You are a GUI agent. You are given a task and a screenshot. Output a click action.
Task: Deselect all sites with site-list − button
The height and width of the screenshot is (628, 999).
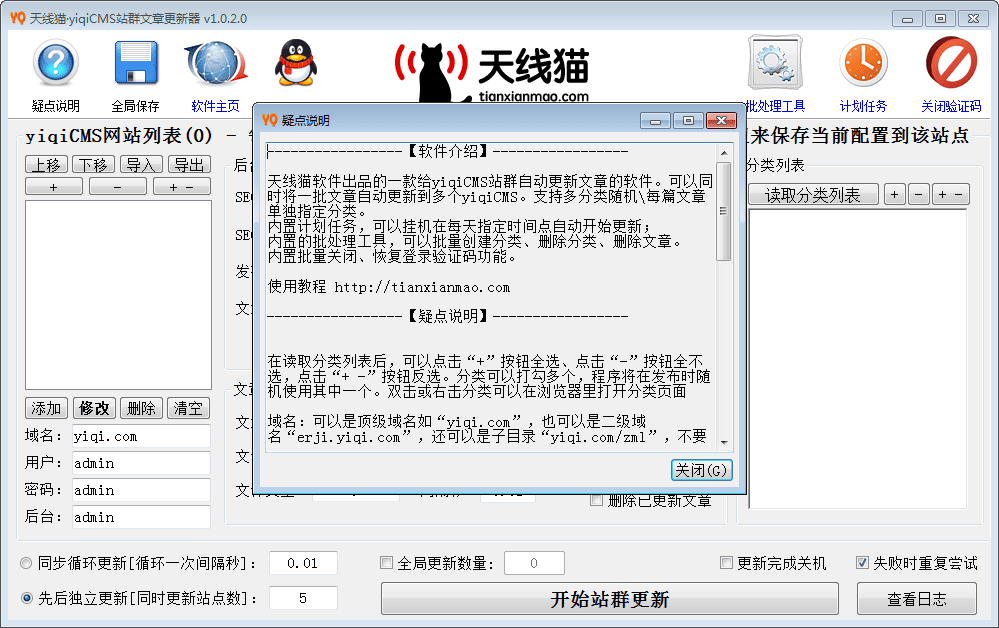[x=118, y=187]
